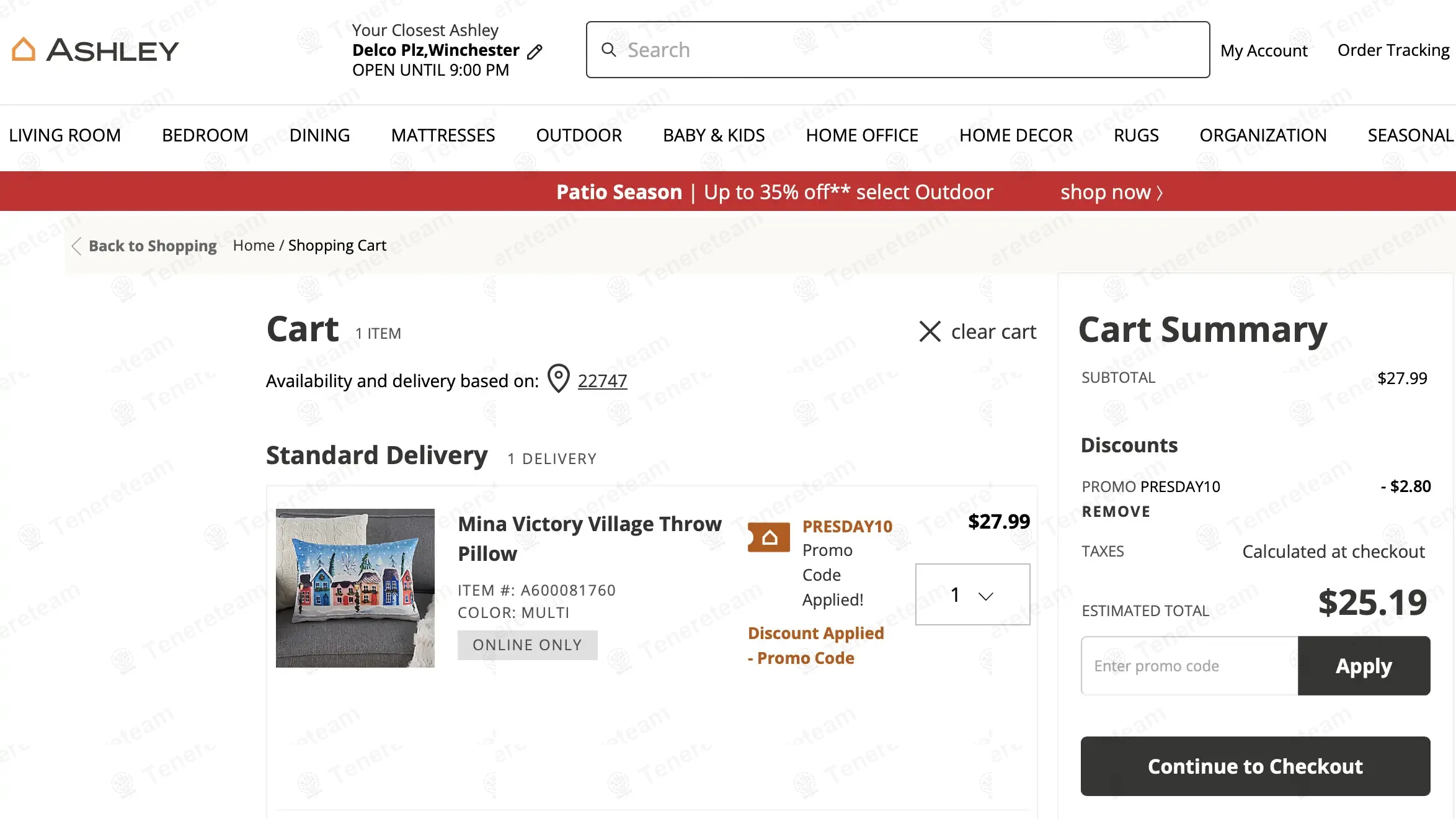Click the Back to Shopping arrow
This screenshot has height=819, width=1456.
click(76, 246)
